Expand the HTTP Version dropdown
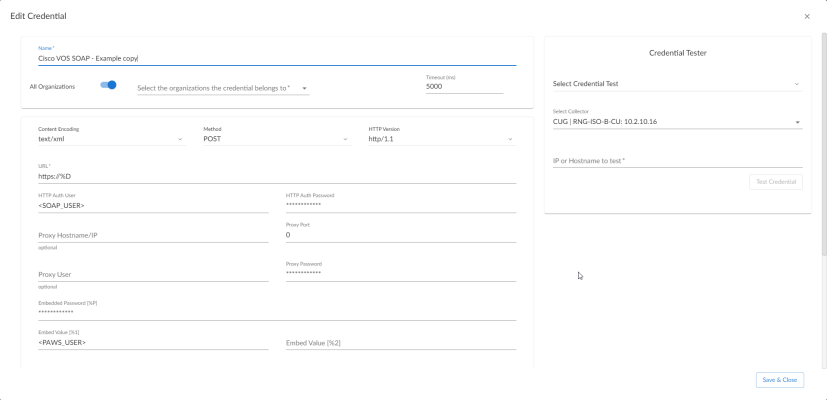 [x=442, y=139]
